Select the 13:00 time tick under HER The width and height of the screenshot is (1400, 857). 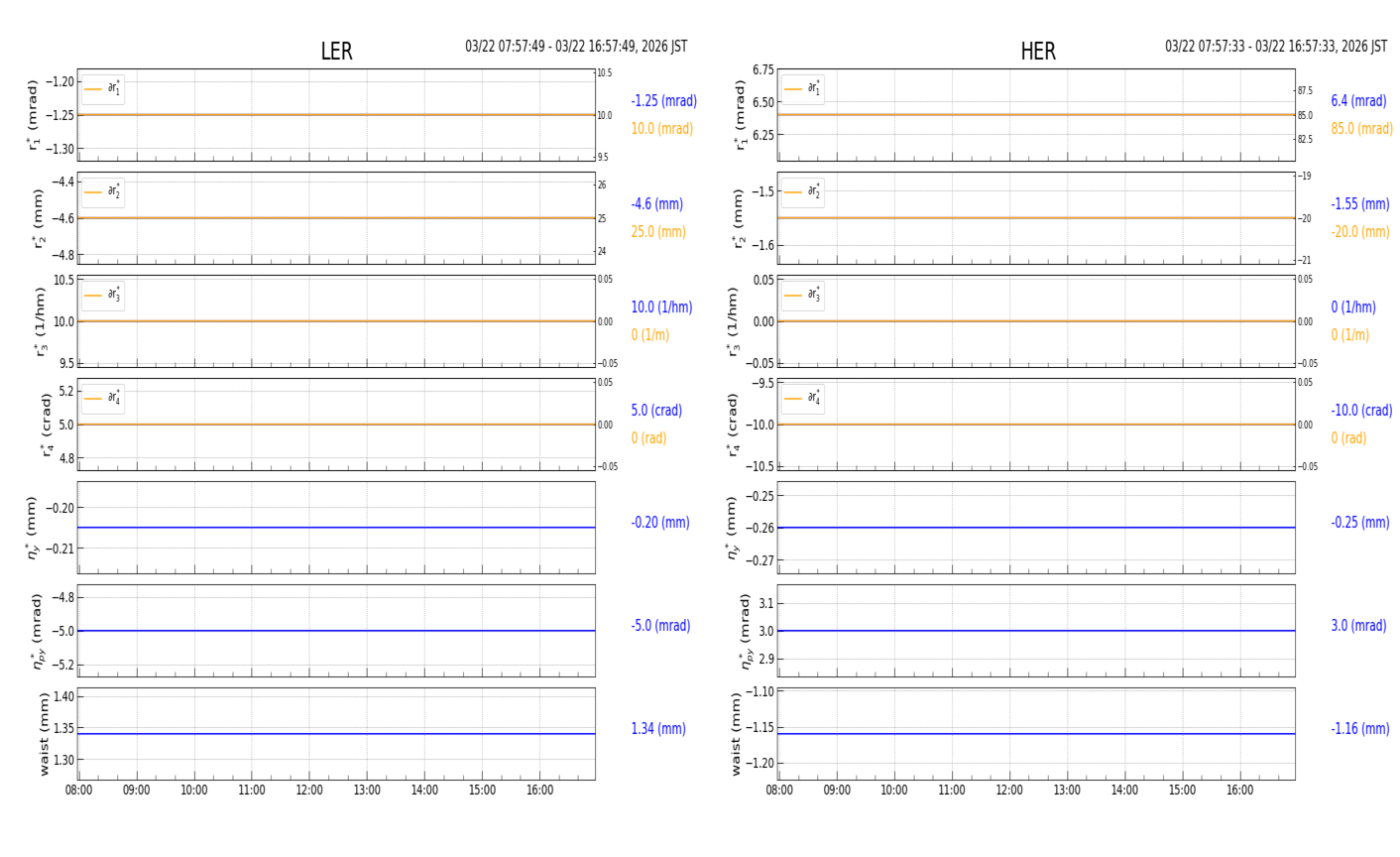point(1067,791)
